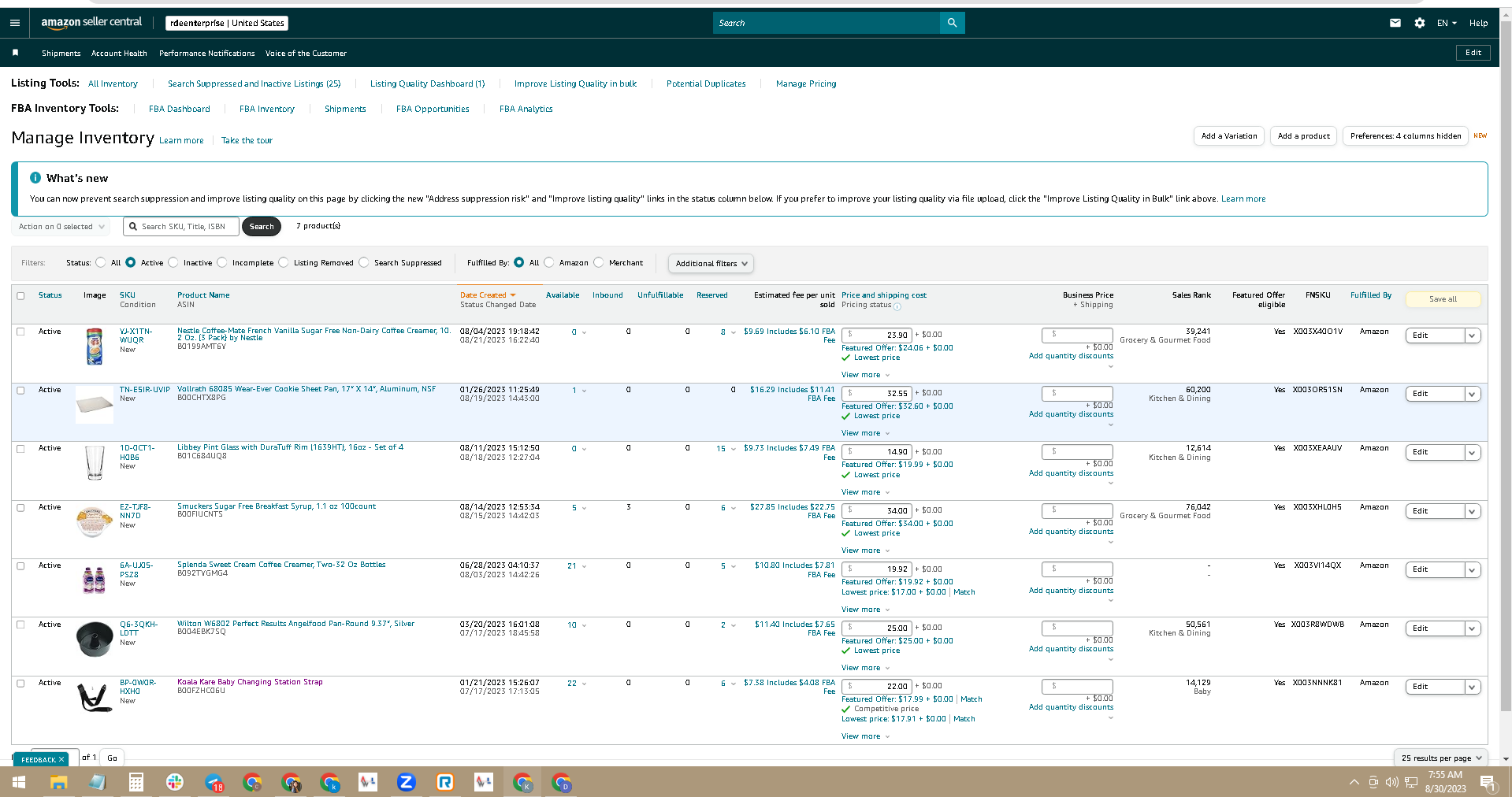The height and width of the screenshot is (797, 1512).
Task: Open the Notepad icon in taskbar
Action: point(97,782)
